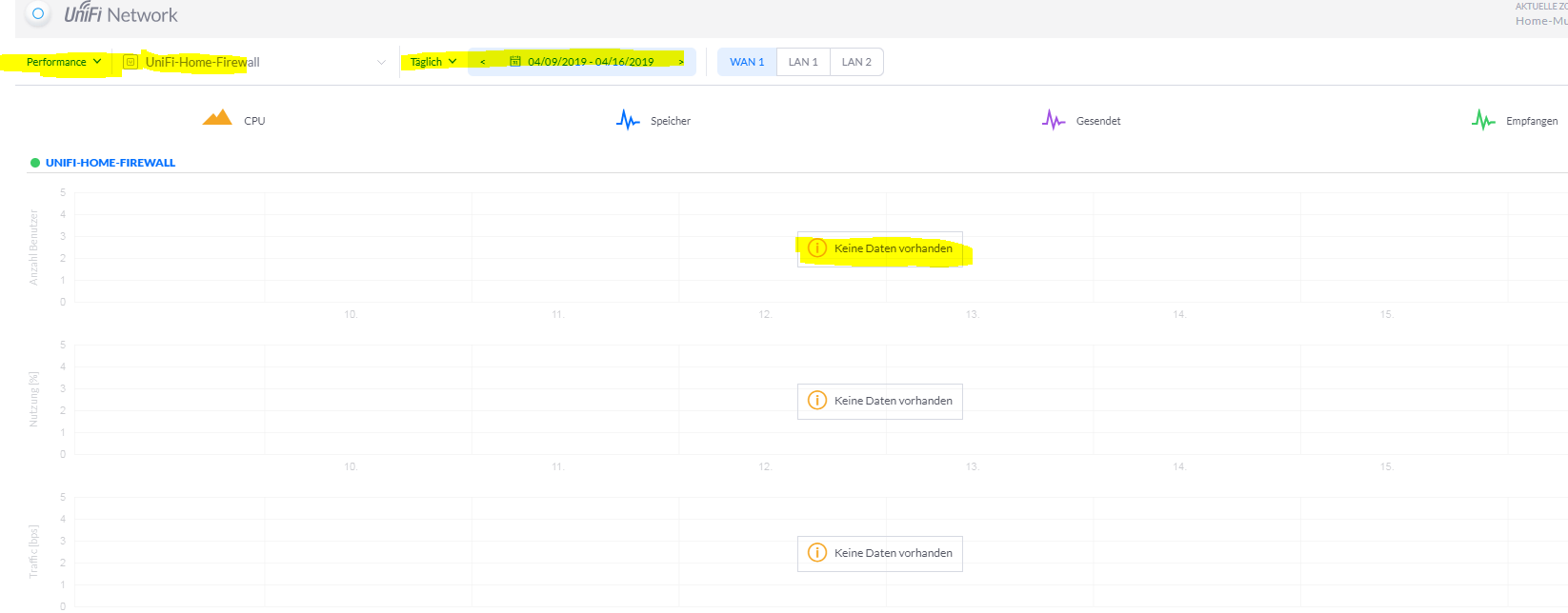1568x613 pixels.
Task: Open the Performance dropdown
Action: click(64, 62)
